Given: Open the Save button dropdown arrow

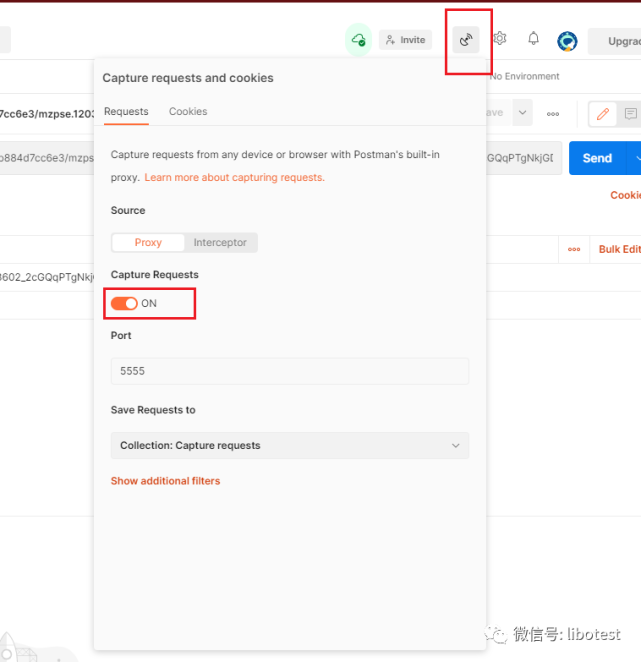Looking at the screenshot, I should [522, 113].
